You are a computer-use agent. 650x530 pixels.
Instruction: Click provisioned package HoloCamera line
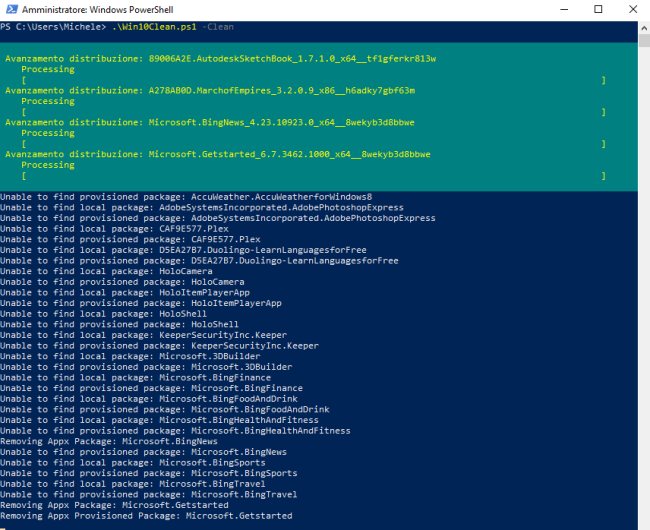[x=122, y=282]
